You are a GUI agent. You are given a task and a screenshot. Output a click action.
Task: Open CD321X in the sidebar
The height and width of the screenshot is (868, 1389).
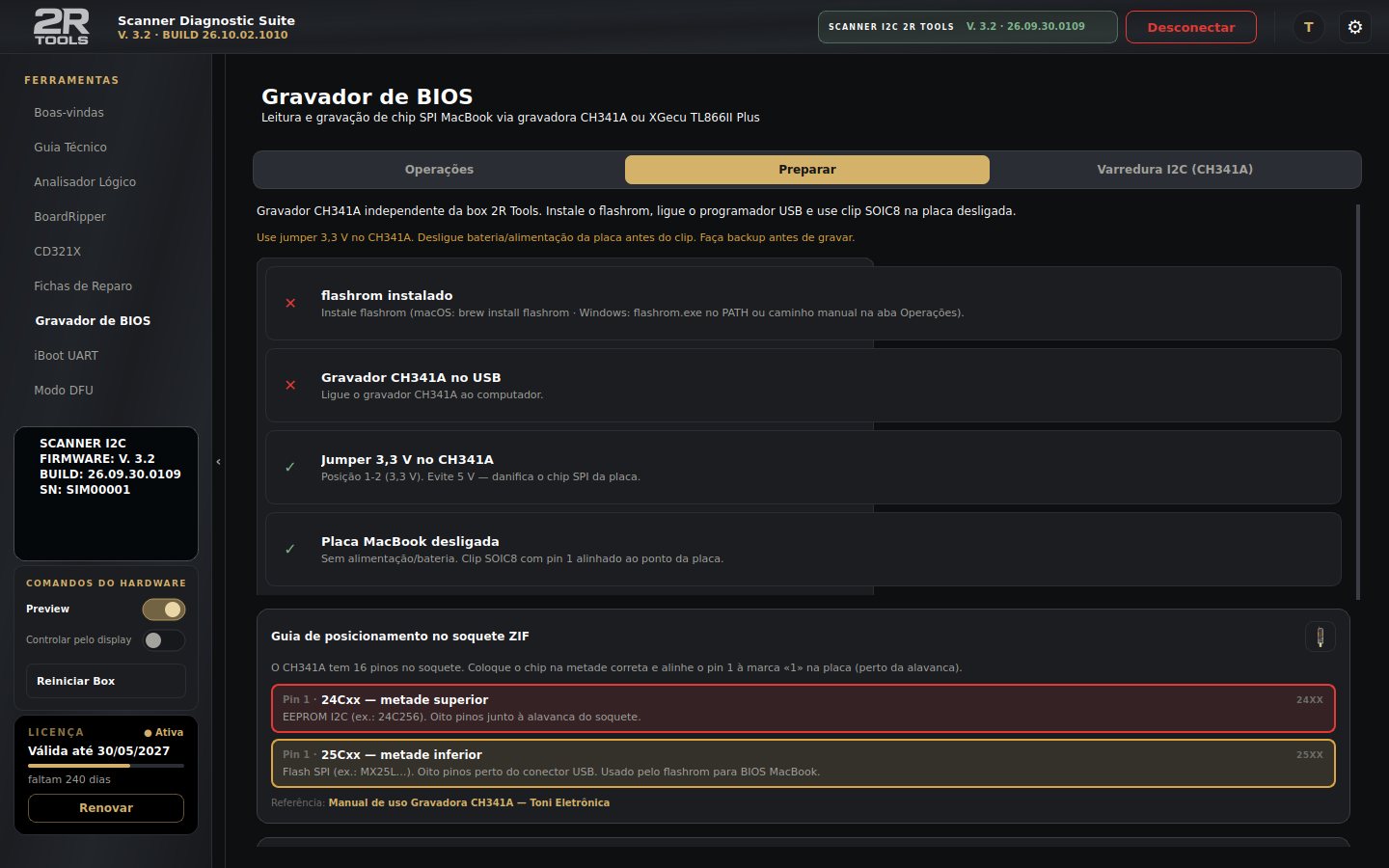click(x=57, y=252)
